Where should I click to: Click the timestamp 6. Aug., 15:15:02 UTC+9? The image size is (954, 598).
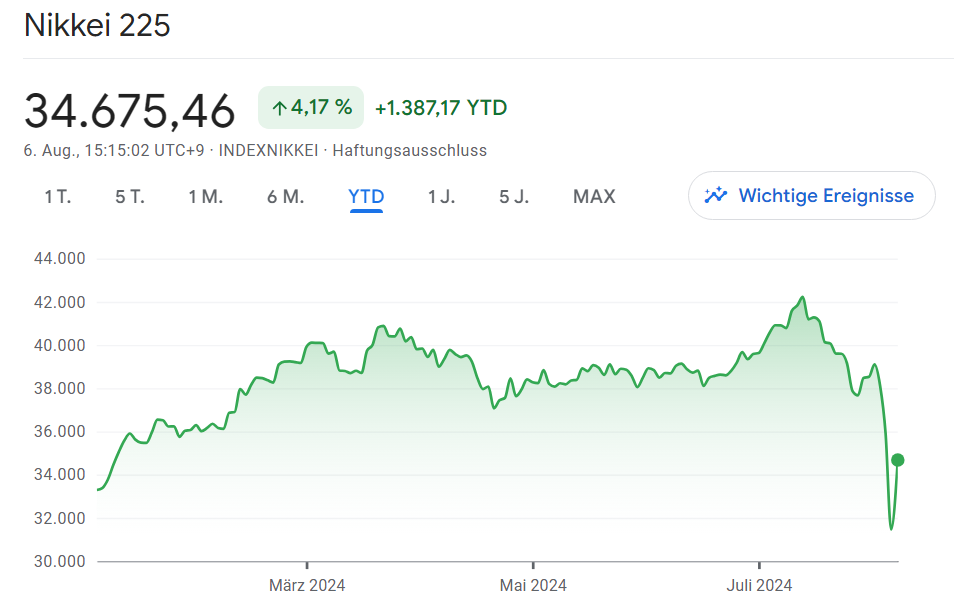coord(114,150)
